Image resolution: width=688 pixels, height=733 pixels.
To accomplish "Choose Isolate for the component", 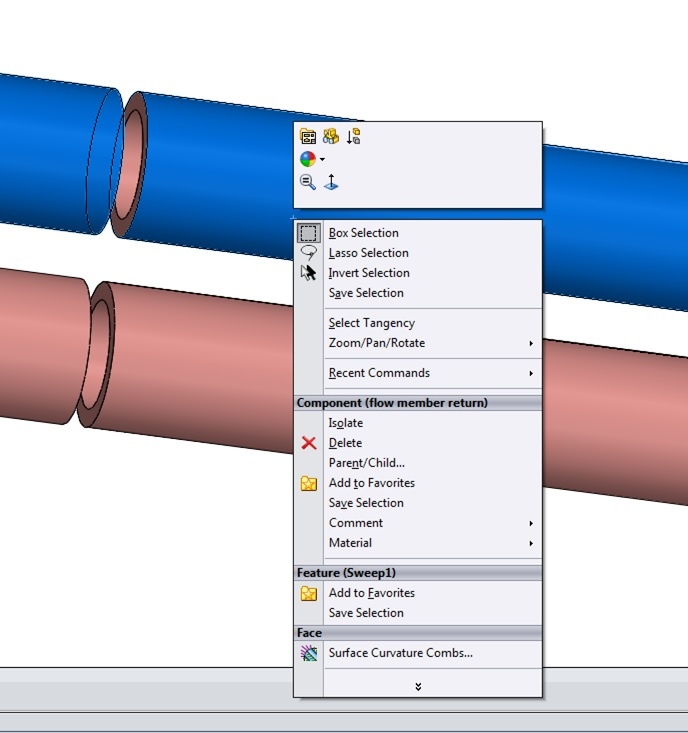I will (x=346, y=423).
